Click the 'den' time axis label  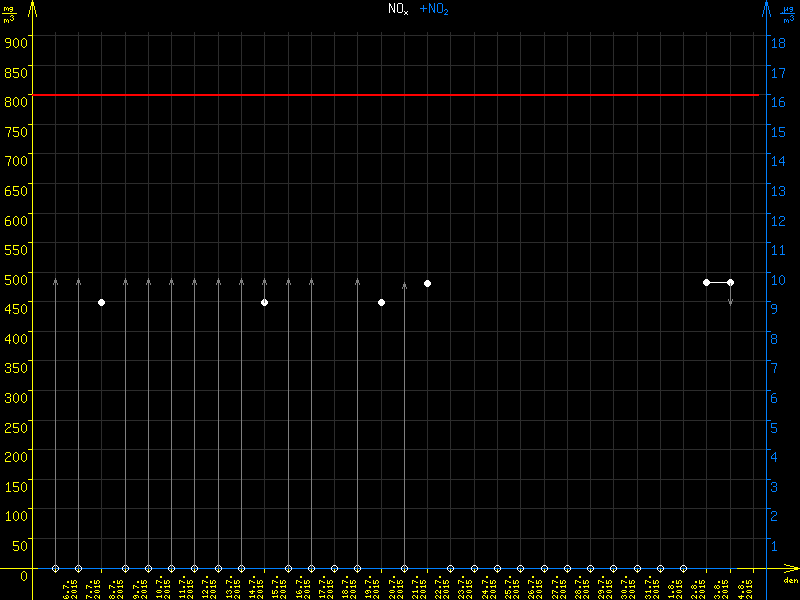(x=790, y=580)
